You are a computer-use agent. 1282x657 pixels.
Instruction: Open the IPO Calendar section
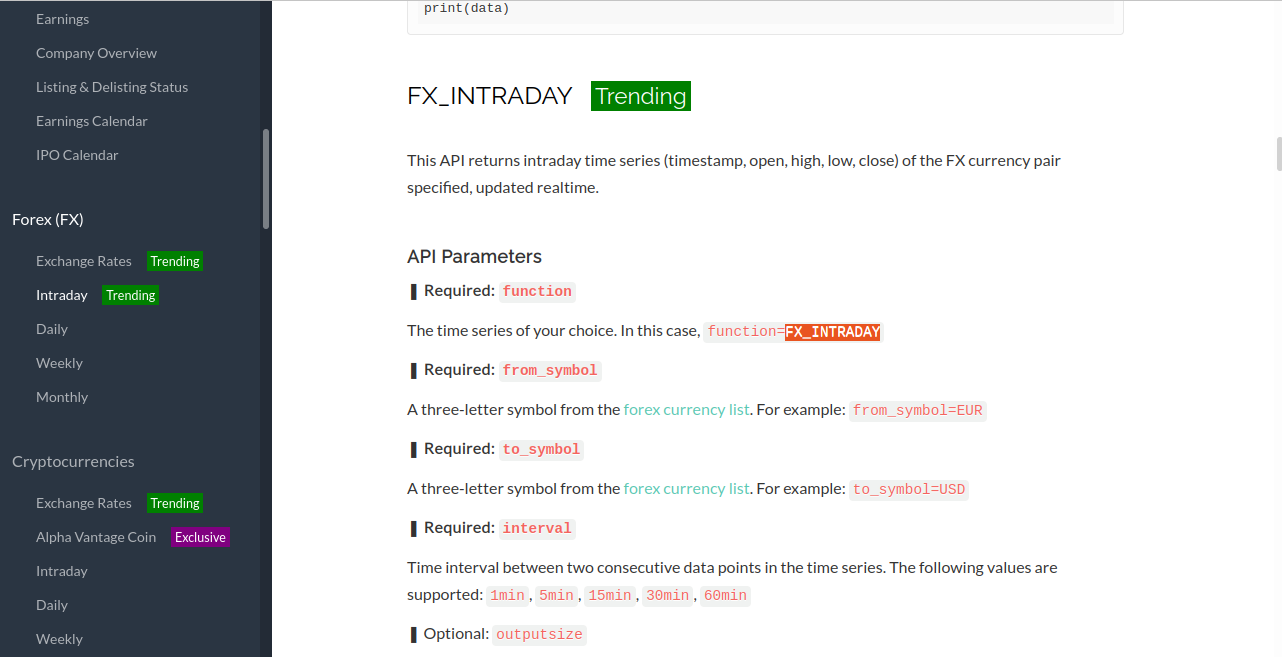point(77,155)
